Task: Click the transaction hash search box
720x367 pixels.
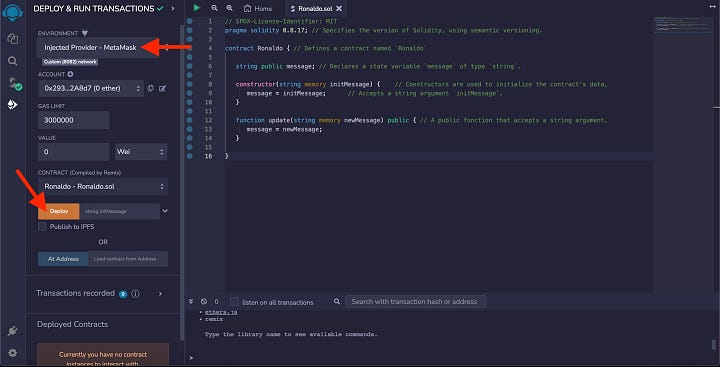Action: coord(415,302)
